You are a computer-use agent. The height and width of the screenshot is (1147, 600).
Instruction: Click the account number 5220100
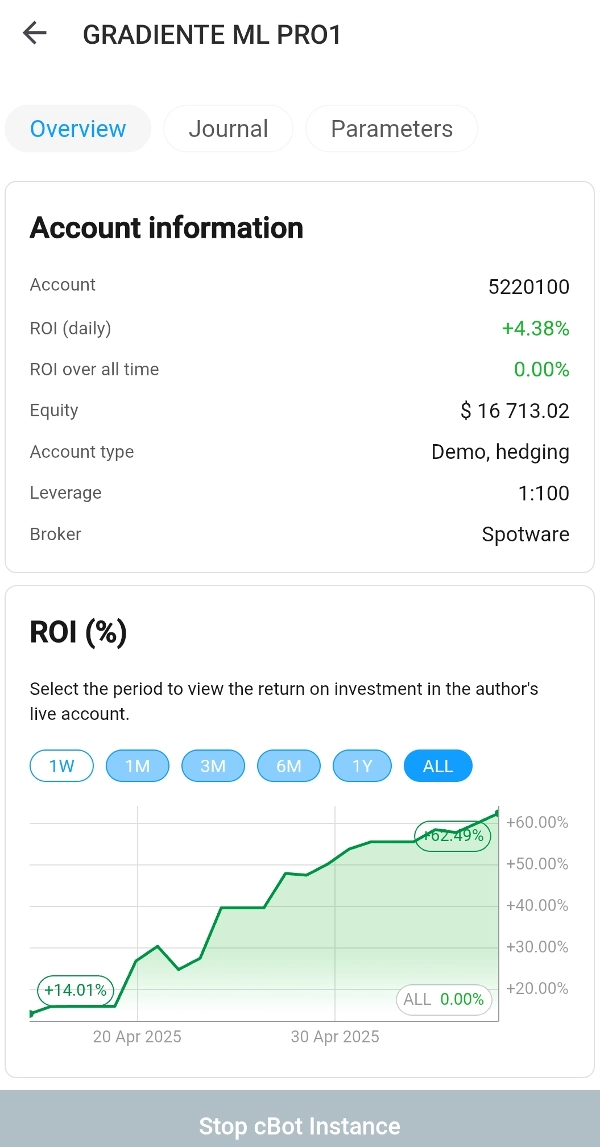528,287
